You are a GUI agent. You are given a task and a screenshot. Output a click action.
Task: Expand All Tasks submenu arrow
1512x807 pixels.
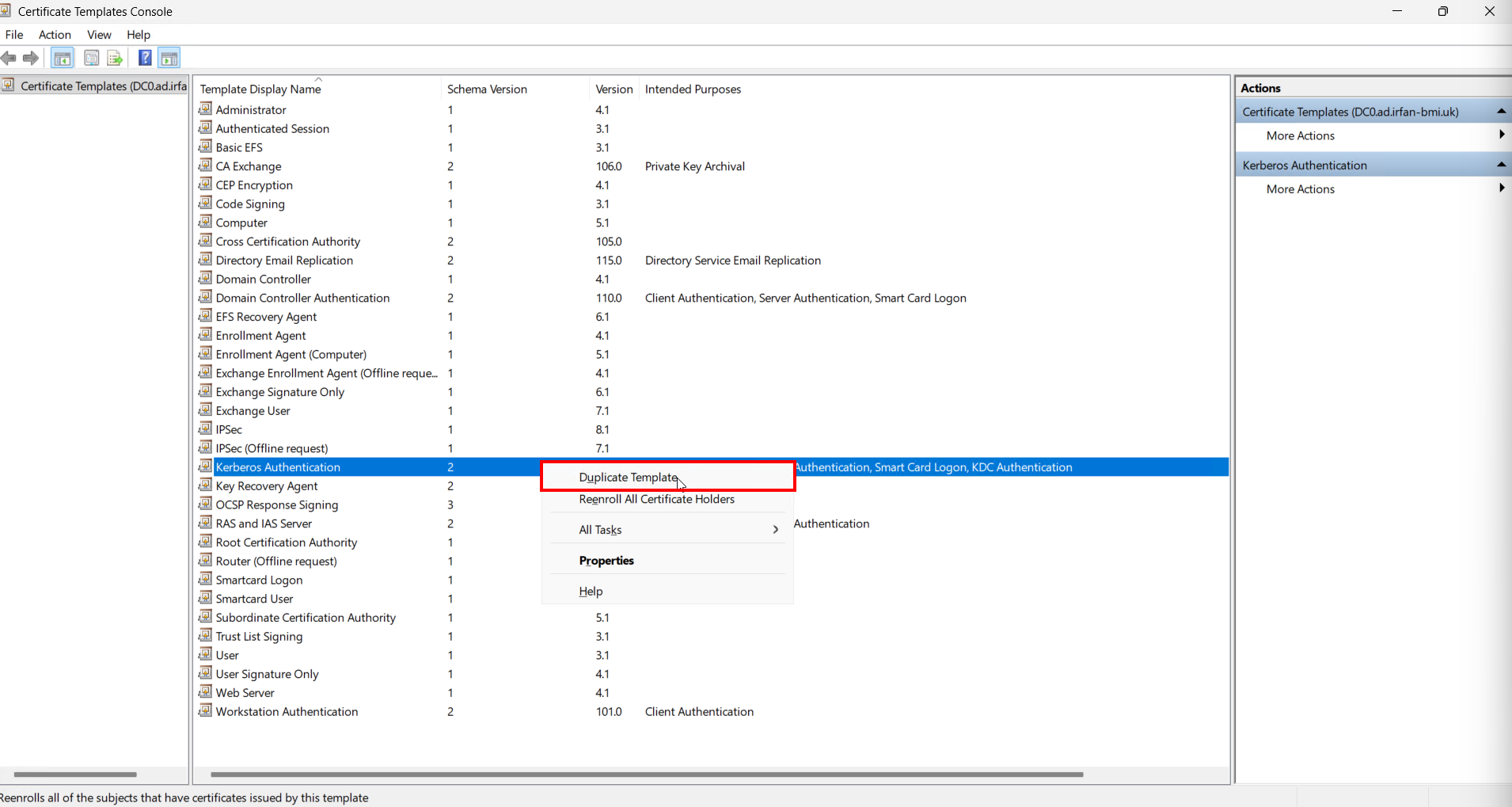coord(776,530)
